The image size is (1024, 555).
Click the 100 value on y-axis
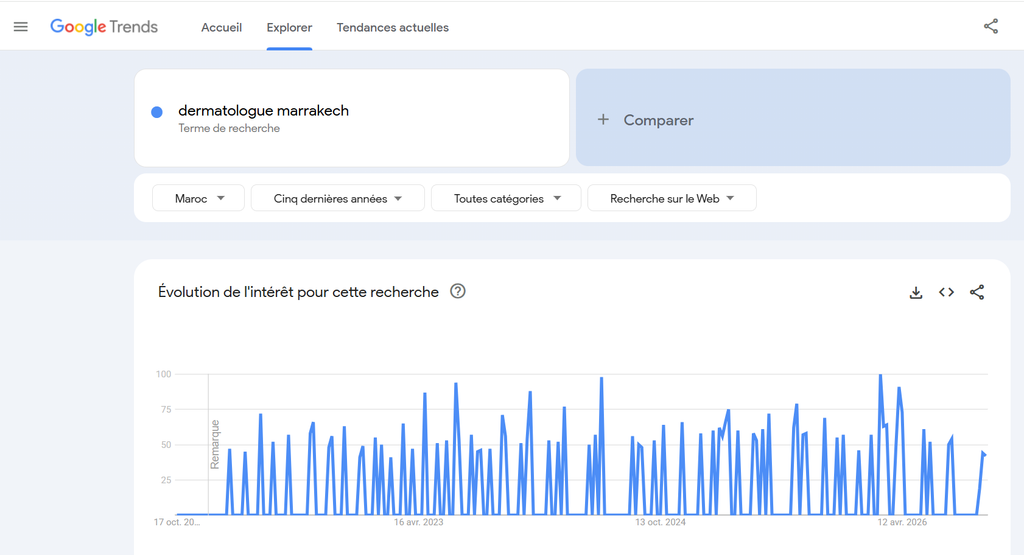coord(163,374)
